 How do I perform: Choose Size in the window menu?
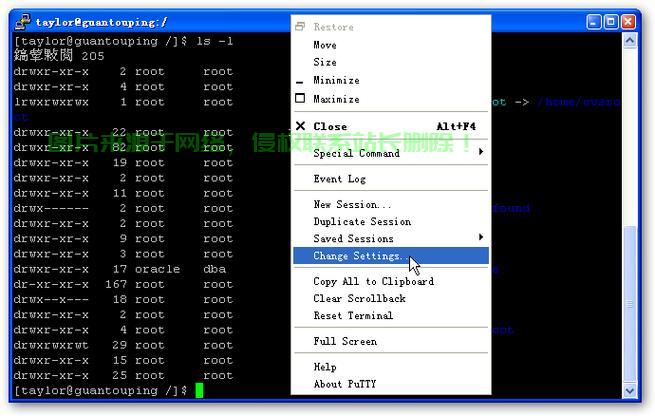pyautogui.click(x=391, y=62)
